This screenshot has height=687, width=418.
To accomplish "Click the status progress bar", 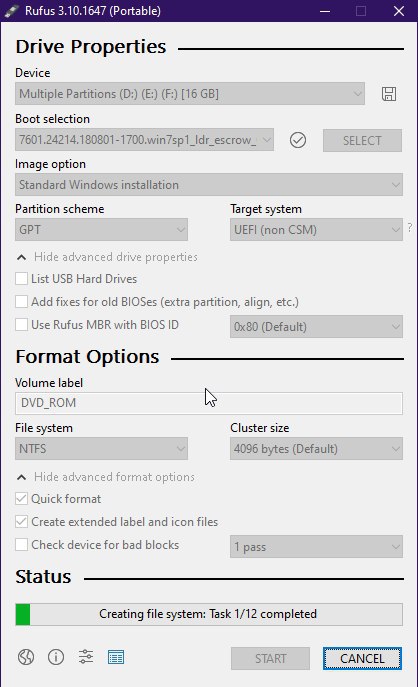I will tap(209, 614).
